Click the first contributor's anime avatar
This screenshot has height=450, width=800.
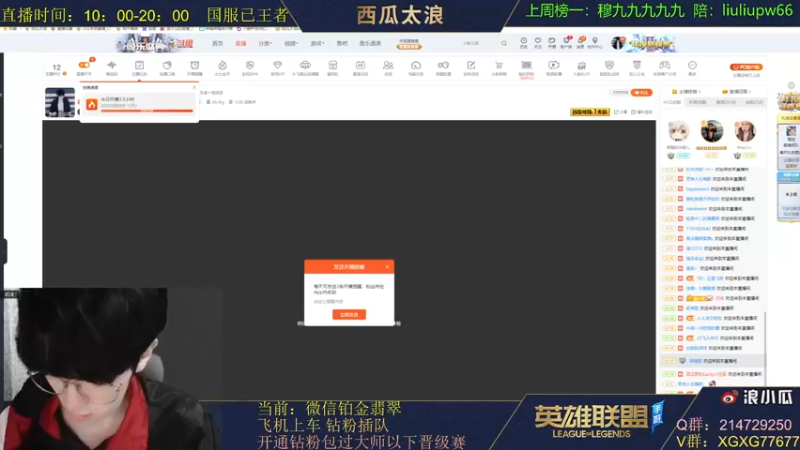[679, 131]
